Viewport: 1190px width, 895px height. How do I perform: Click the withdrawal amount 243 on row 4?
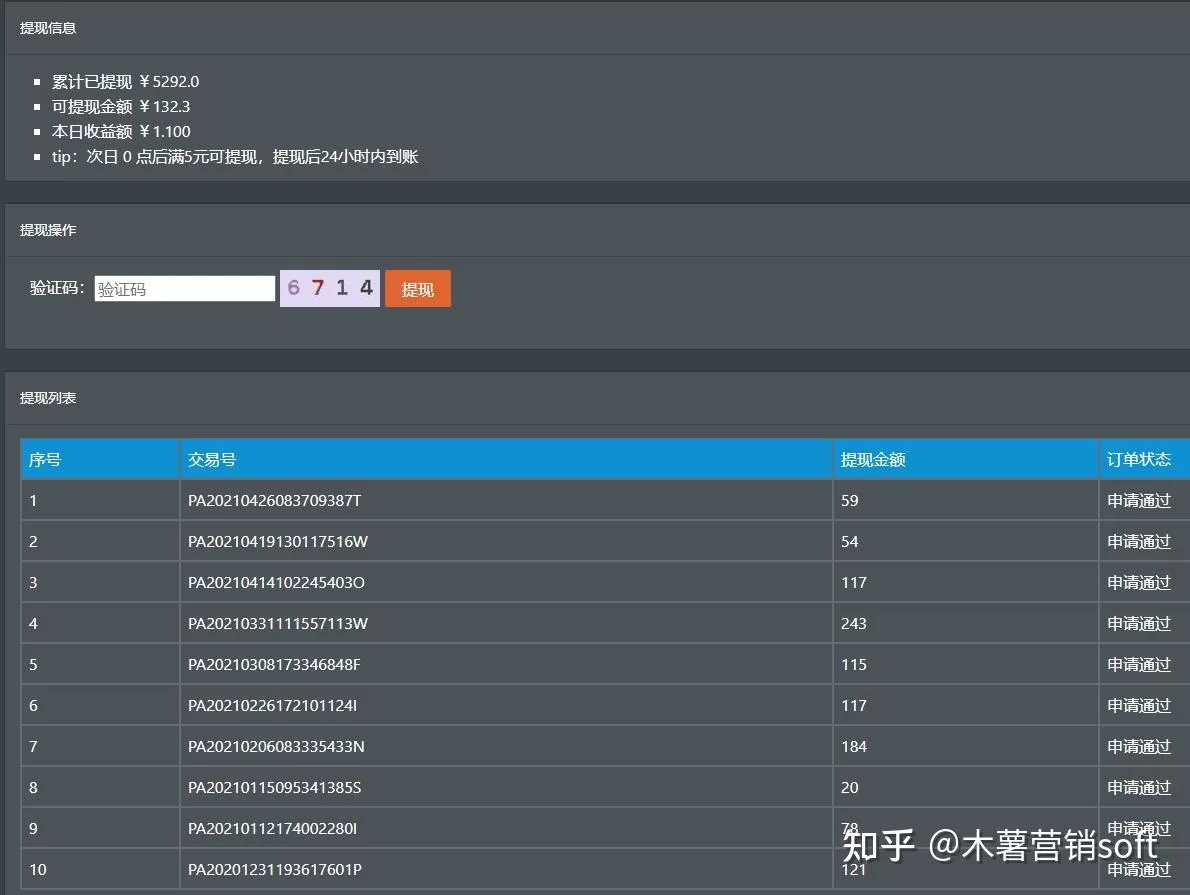point(854,623)
